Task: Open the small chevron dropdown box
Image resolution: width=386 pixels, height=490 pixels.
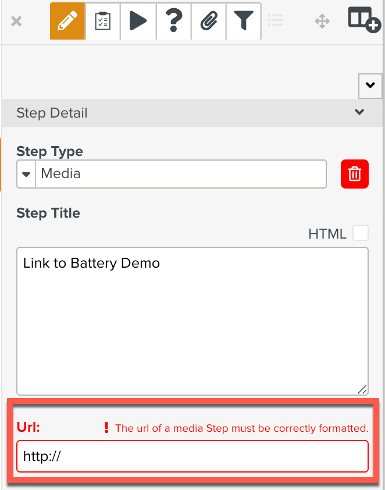Action: point(370,86)
